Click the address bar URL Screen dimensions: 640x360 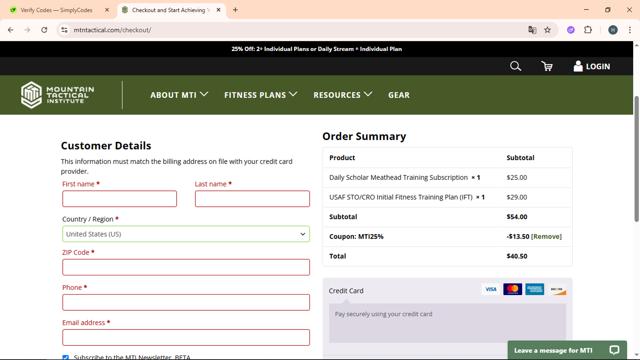[x=112, y=30]
